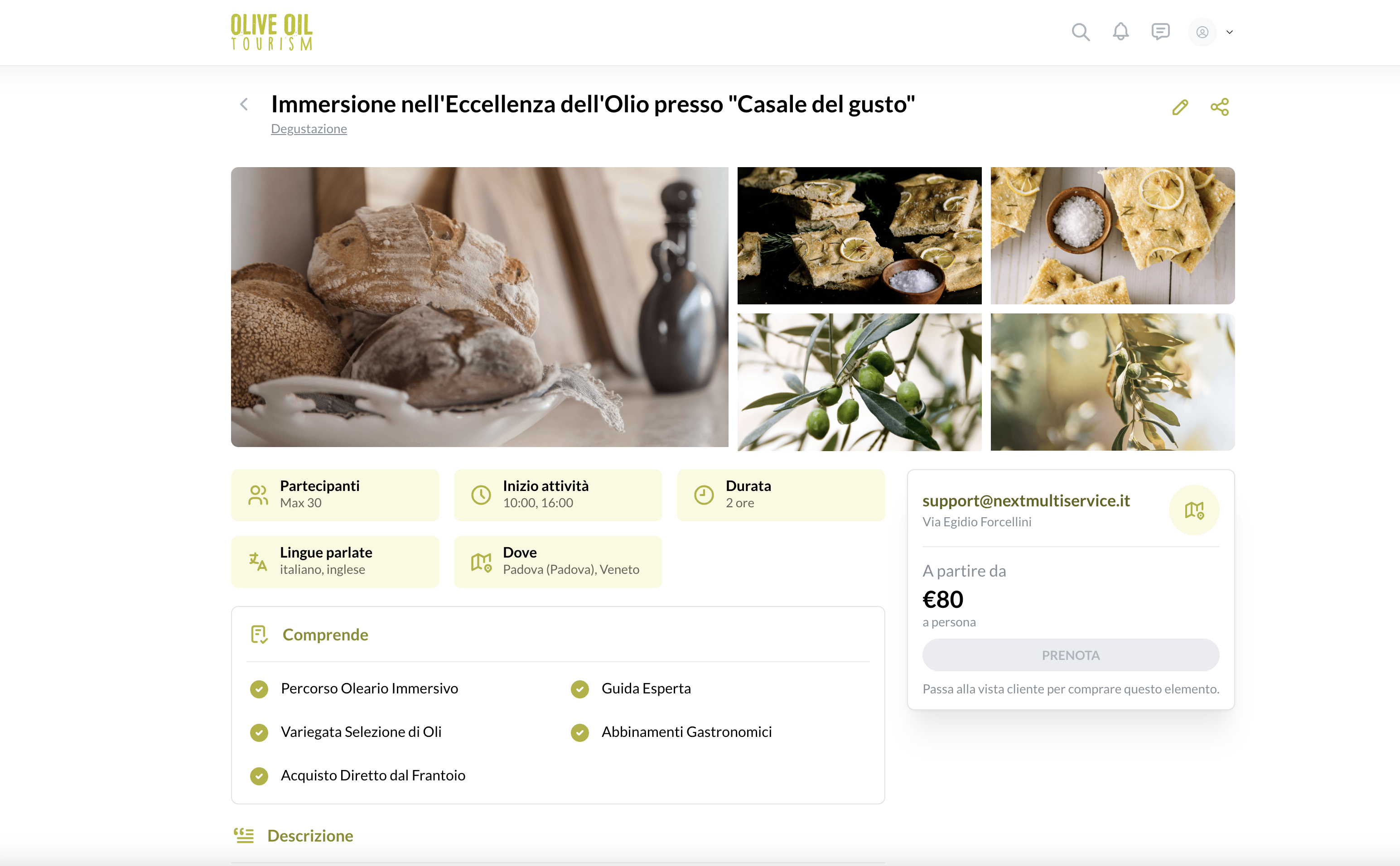Open the map location round icon
1400x866 pixels.
(x=1194, y=510)
